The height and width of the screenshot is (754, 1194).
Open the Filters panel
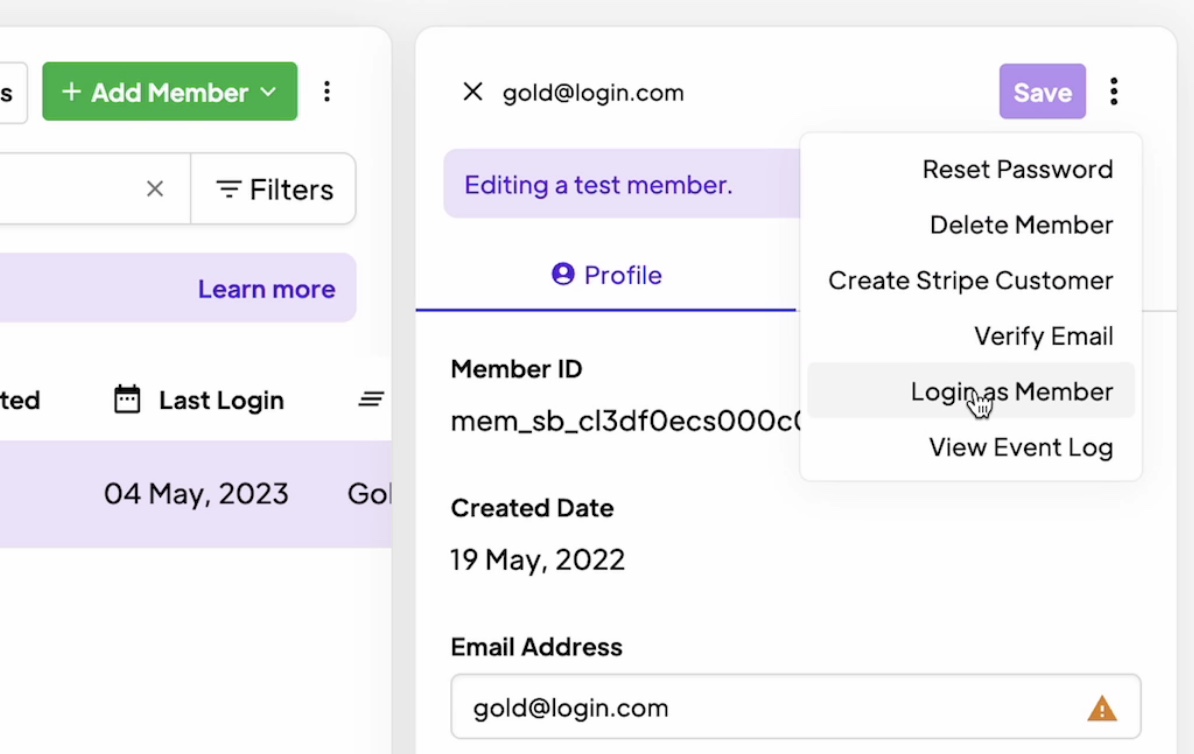tap(274, 189)
